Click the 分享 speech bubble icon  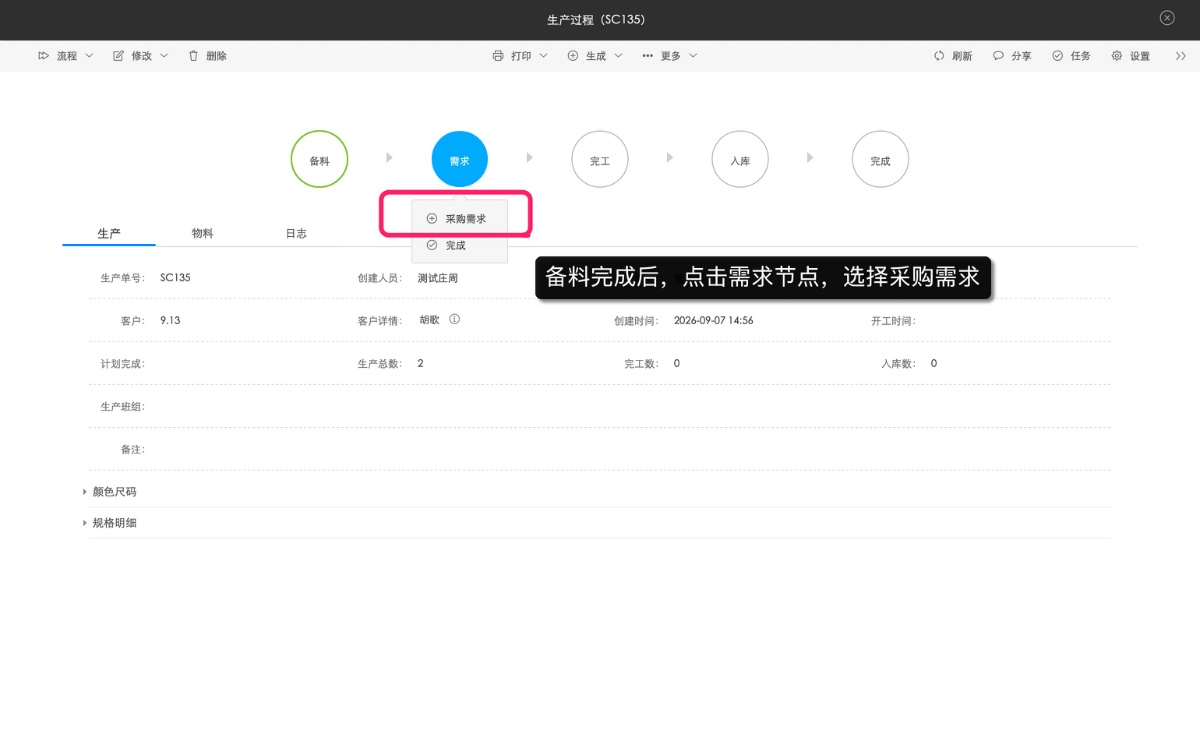pyautogui.click(x=998, y=56)
